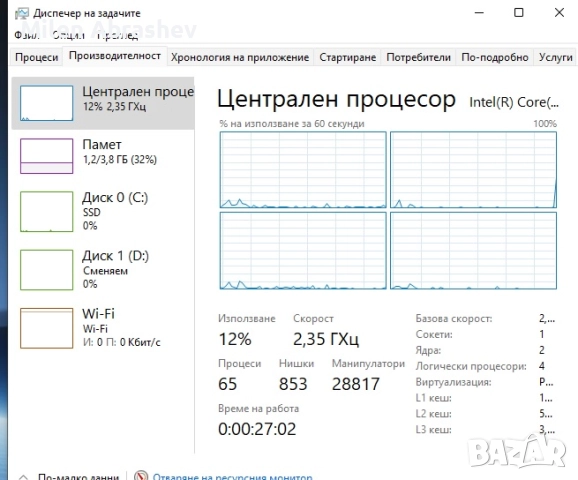Click memory mini graph thumbnail
This screenshot has height=480, width=578.
coord(46,156)
